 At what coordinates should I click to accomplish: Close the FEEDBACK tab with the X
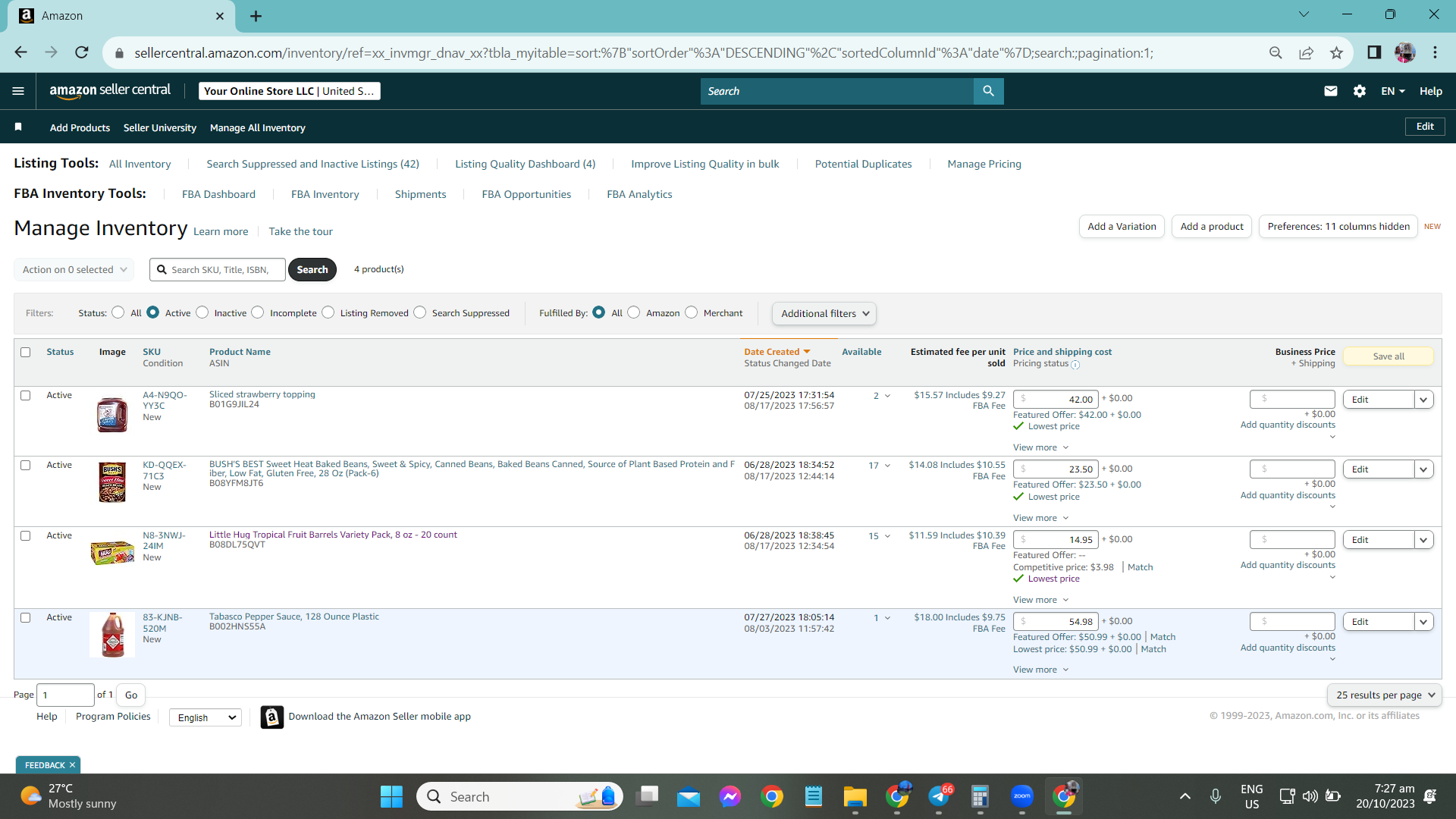72,765
